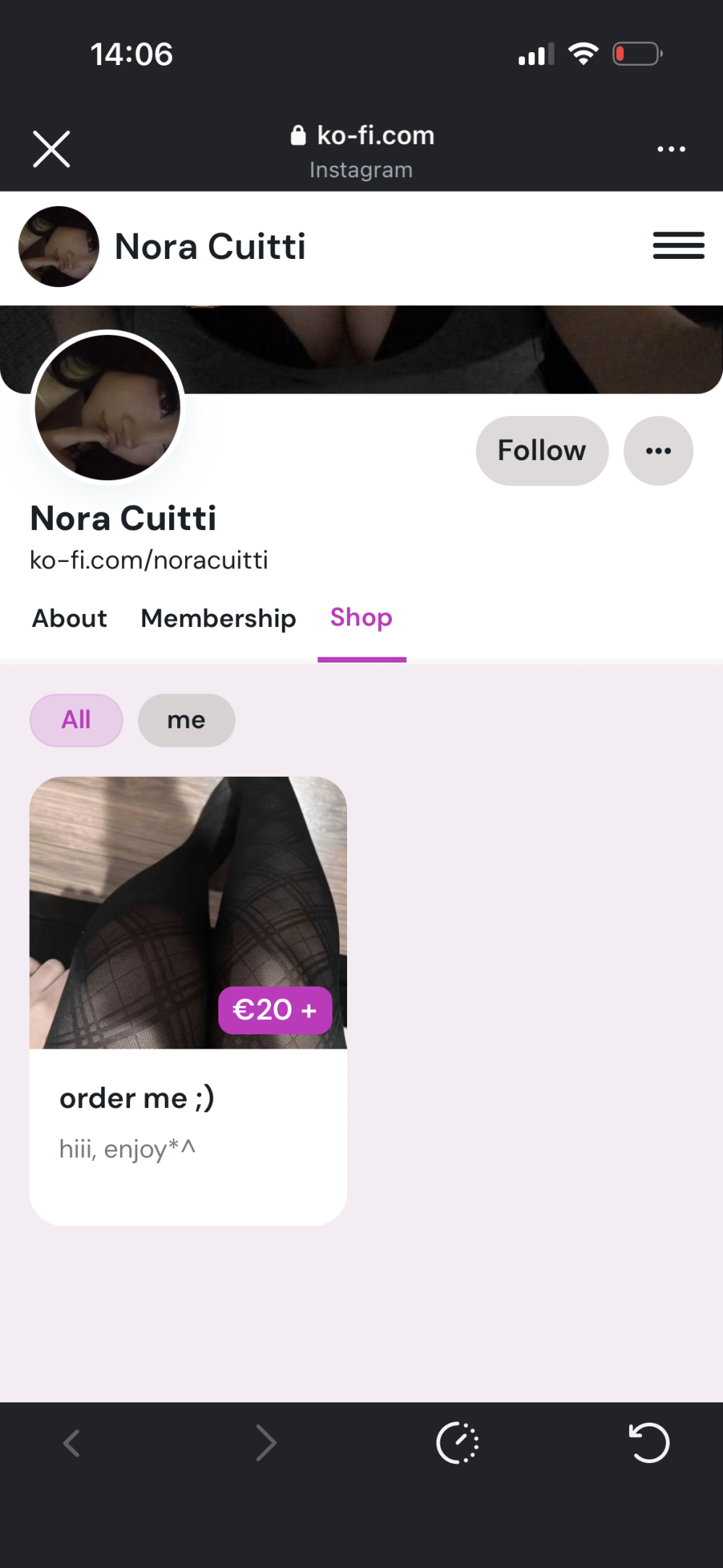Screen dimensions: 723x1568
Task: Tap the dashed circle browser toolbar icon
Action: tap(458, 1443)
